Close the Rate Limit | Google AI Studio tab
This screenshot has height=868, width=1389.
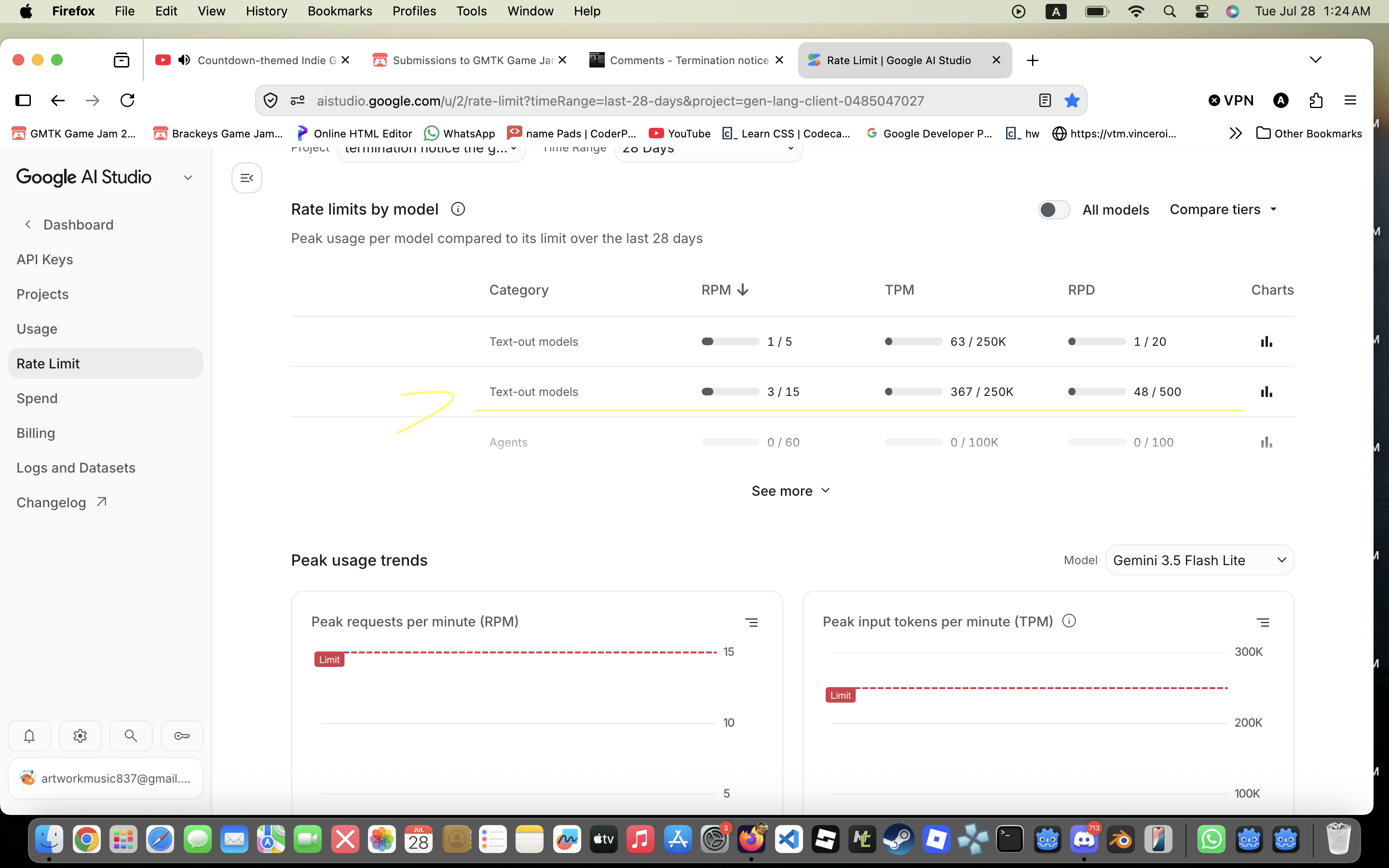pos(996,60)
